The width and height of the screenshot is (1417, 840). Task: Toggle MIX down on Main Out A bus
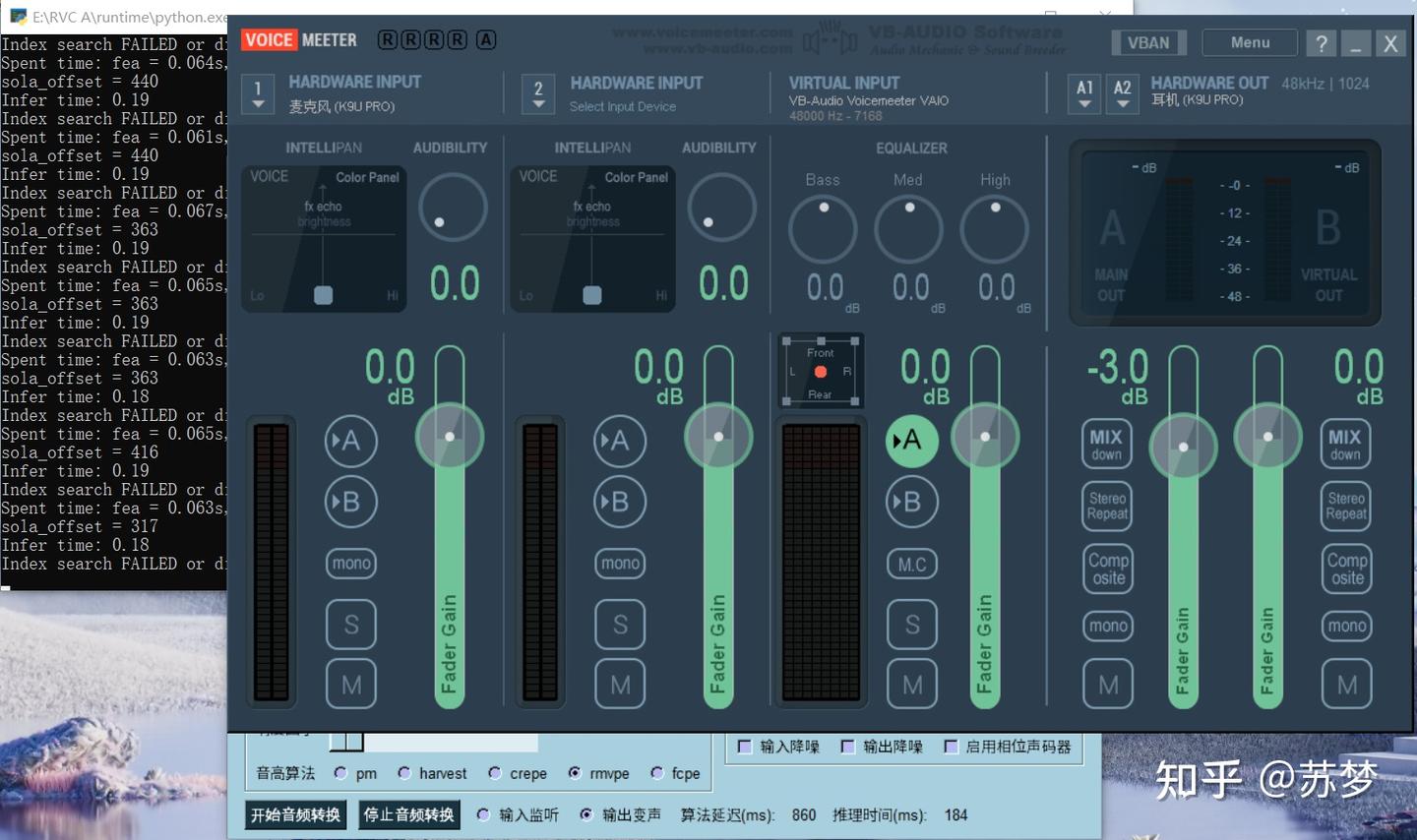point(1107,444)
